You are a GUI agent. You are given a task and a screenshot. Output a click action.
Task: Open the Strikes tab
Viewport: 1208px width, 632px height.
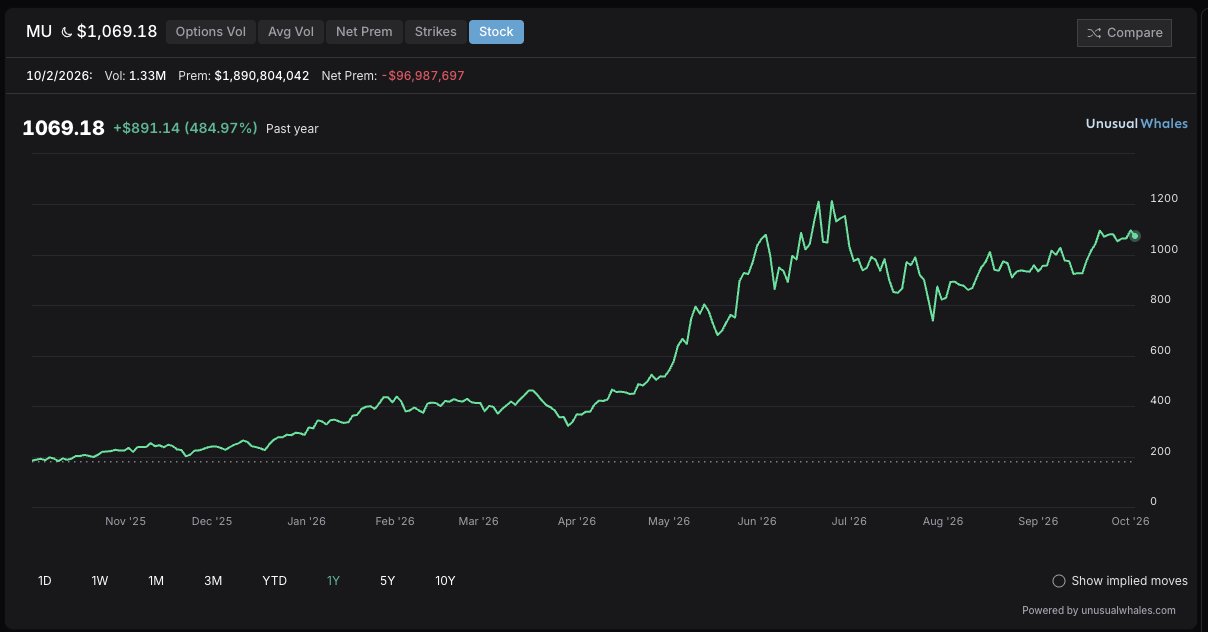pos(435,32)
